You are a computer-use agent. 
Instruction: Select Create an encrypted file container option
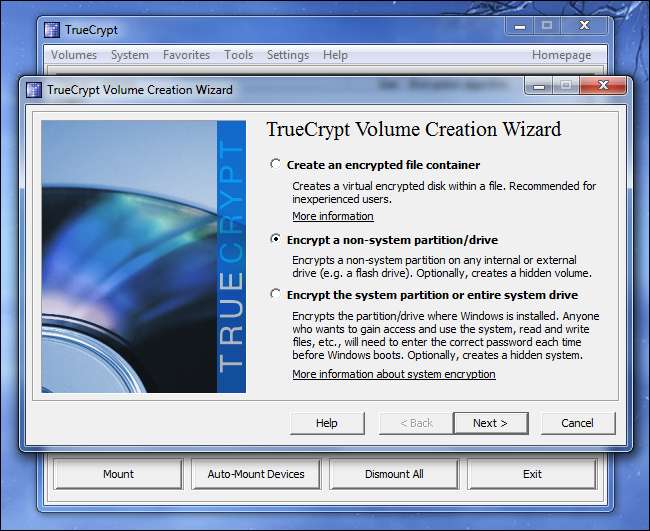tap(276, 165)
